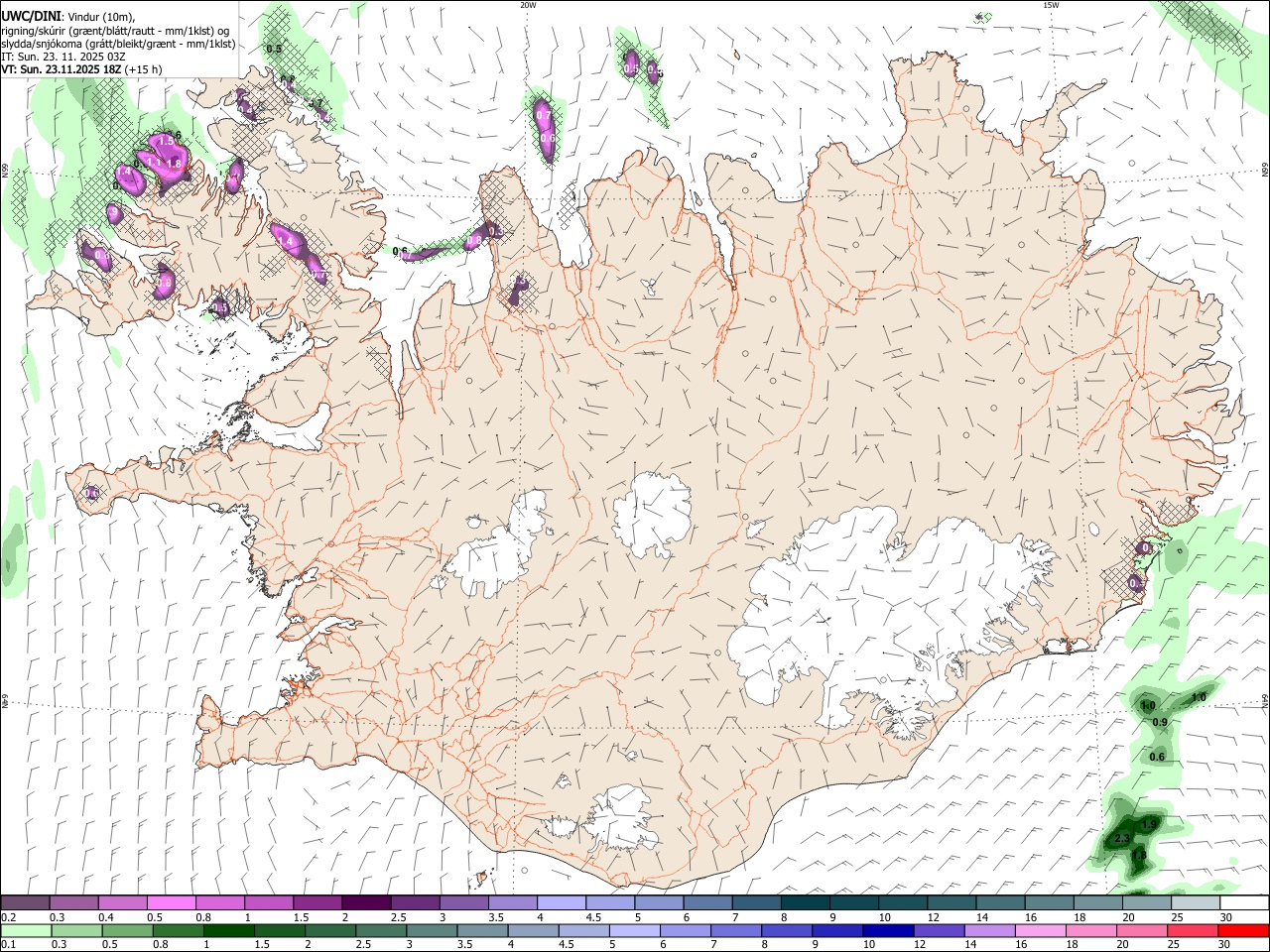The height and width of the screenshot is (952, 1270).
Task: Click the white Mýrdalsjökull glacier near south coast
Action: 623,819
